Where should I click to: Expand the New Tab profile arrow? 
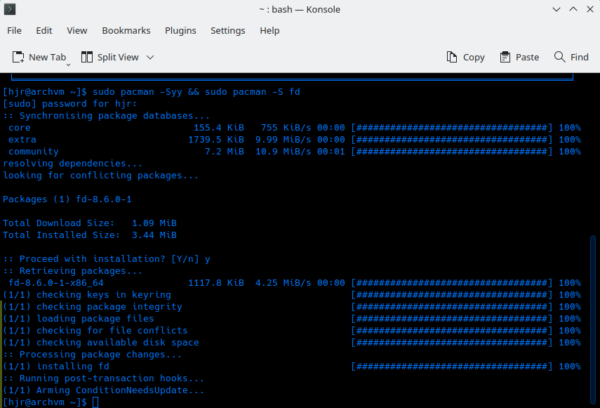pos(68,65)
